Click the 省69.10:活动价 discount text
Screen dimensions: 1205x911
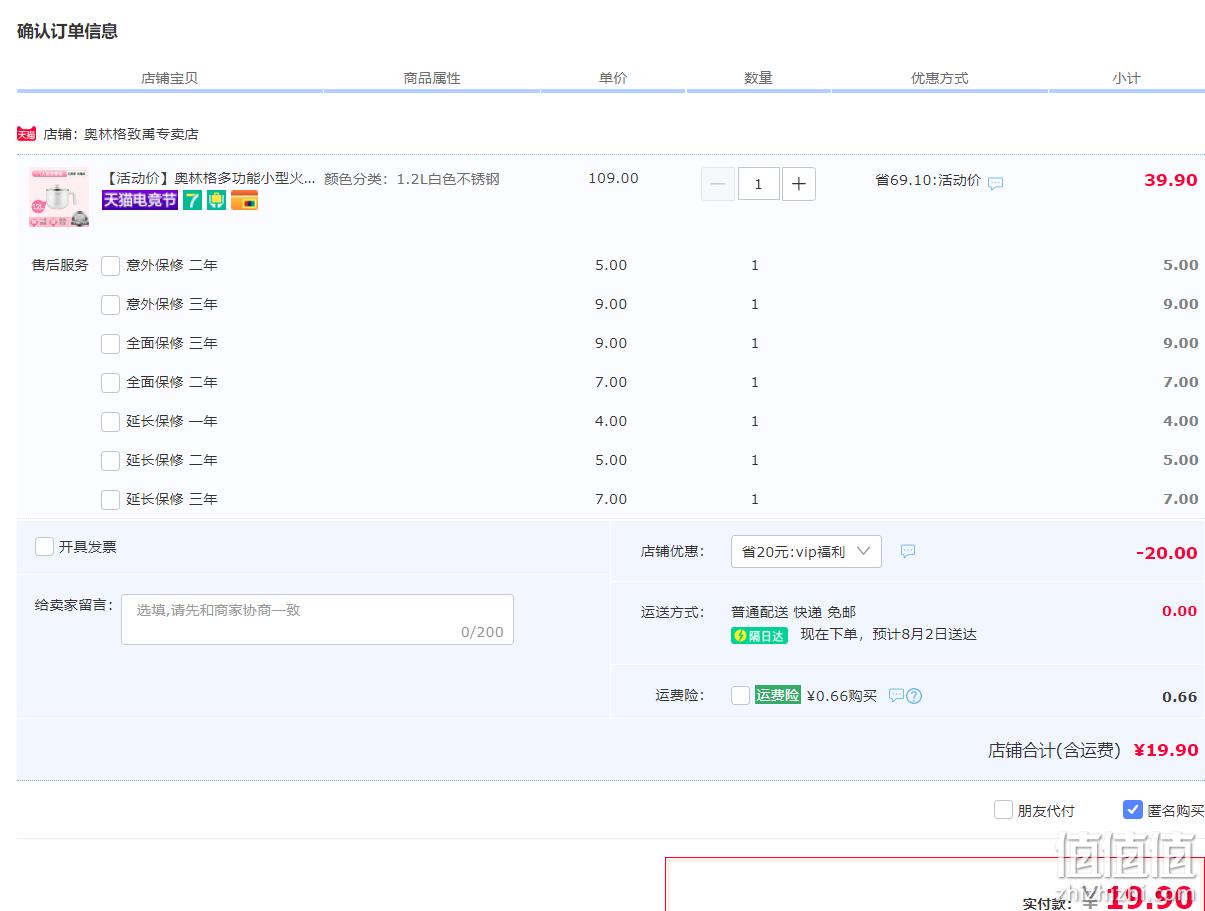pyautogui.click(x=928, y=180)
